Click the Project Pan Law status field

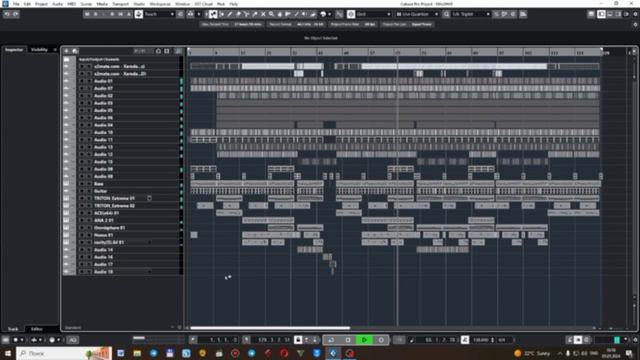click(407, 24)
